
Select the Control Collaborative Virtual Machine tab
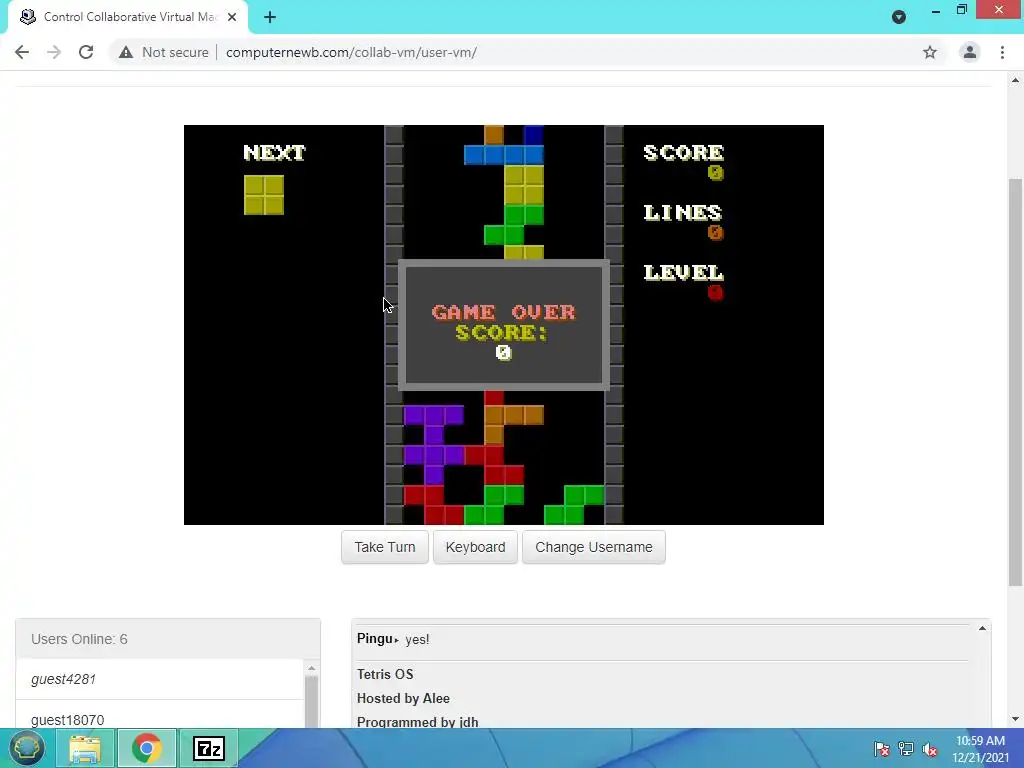tap(128, 17)
